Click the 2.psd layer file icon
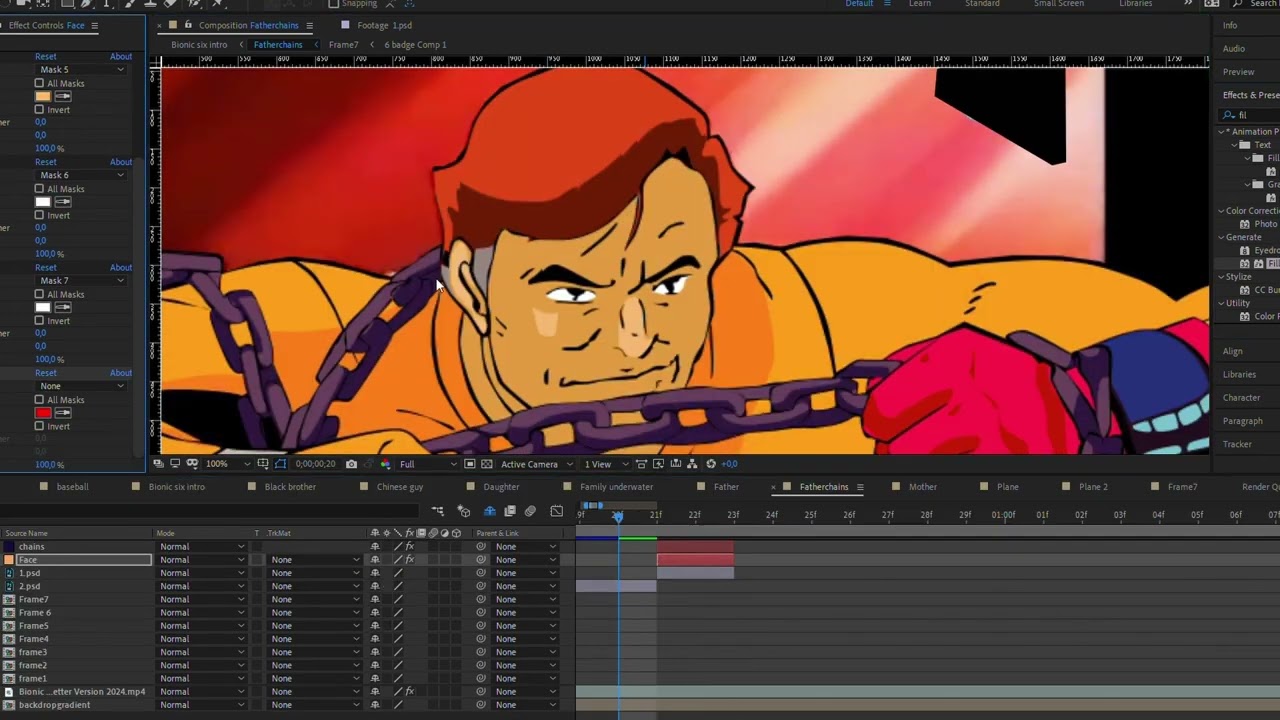This screenshot has height=720, width=1280. coord(9,586)
